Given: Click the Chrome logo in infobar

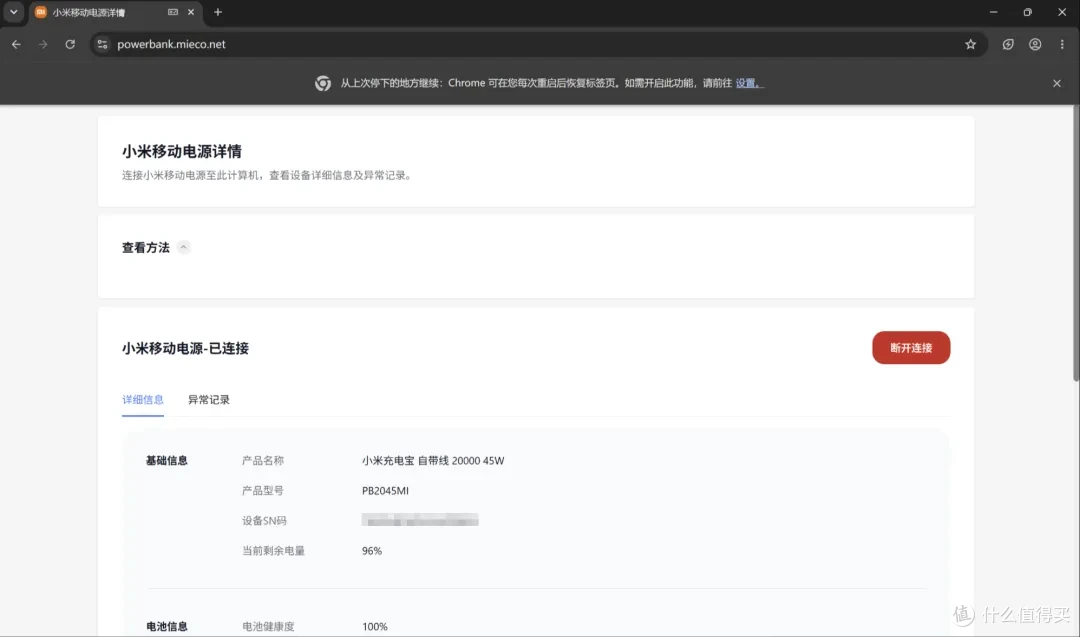Looking at the screenshot, I should (x=323, y=83).
